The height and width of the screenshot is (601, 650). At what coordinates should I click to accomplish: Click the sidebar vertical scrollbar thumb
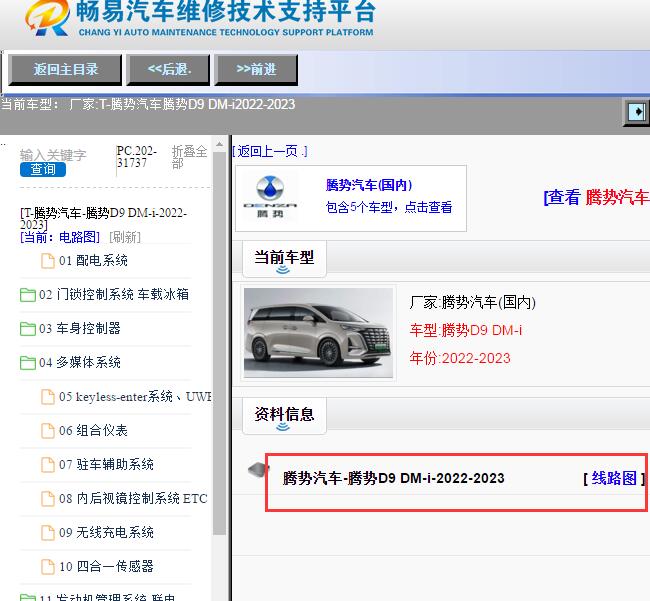click(x=220, y=344)
